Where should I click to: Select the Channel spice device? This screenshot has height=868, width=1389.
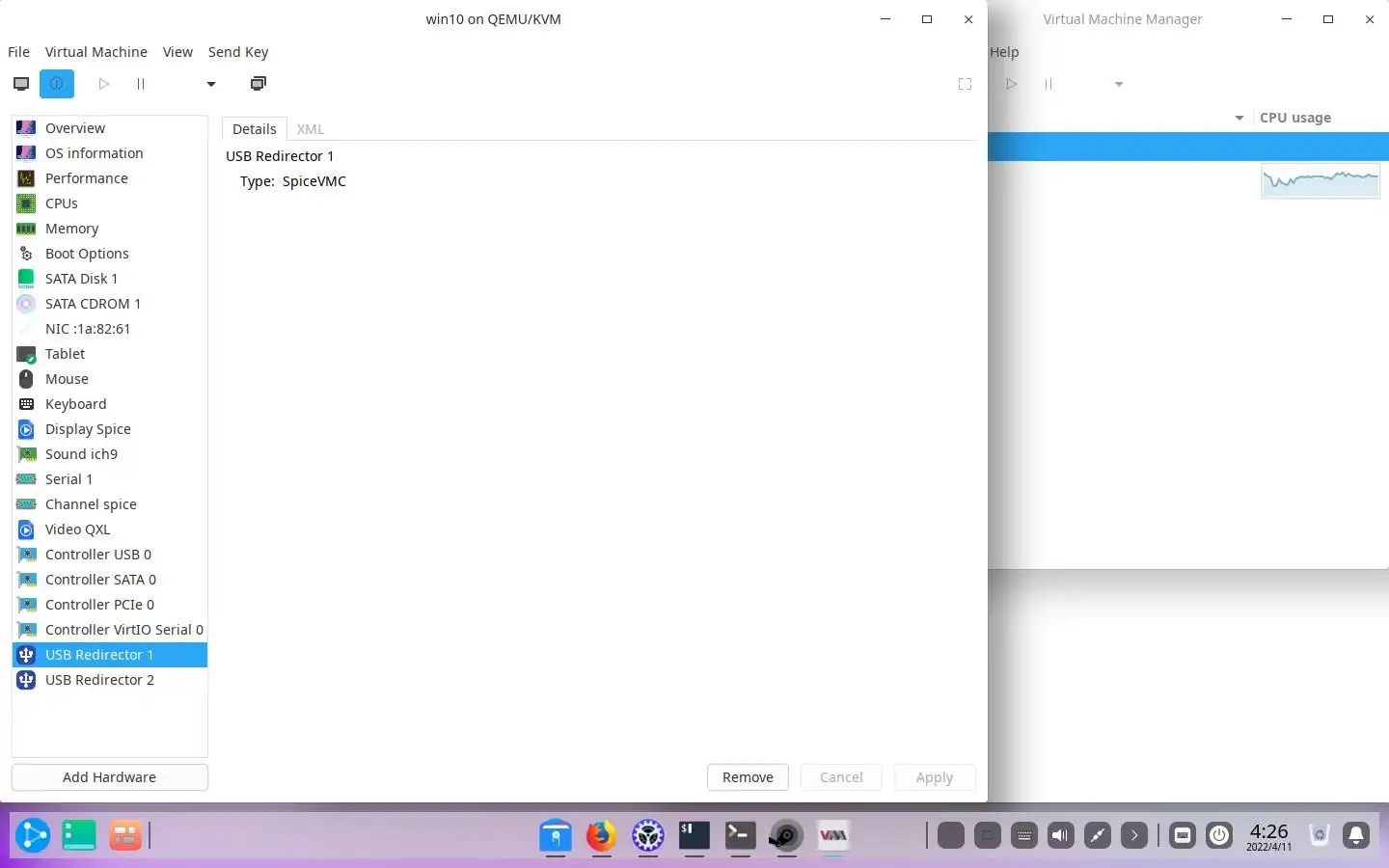pyautogui.click(x=110, y=504)
